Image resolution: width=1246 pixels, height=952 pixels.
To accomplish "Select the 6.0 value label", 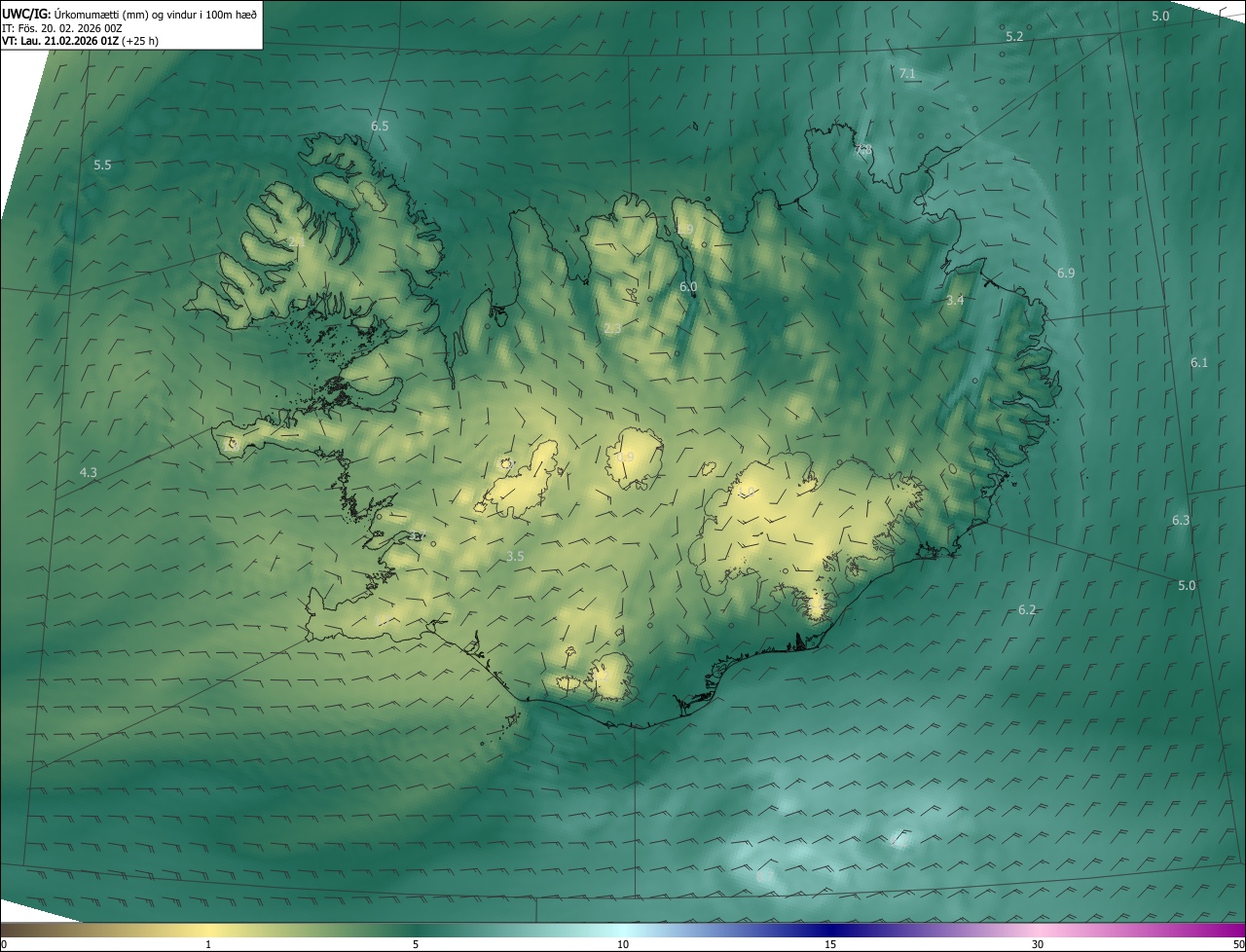I will tap(688, 287).
